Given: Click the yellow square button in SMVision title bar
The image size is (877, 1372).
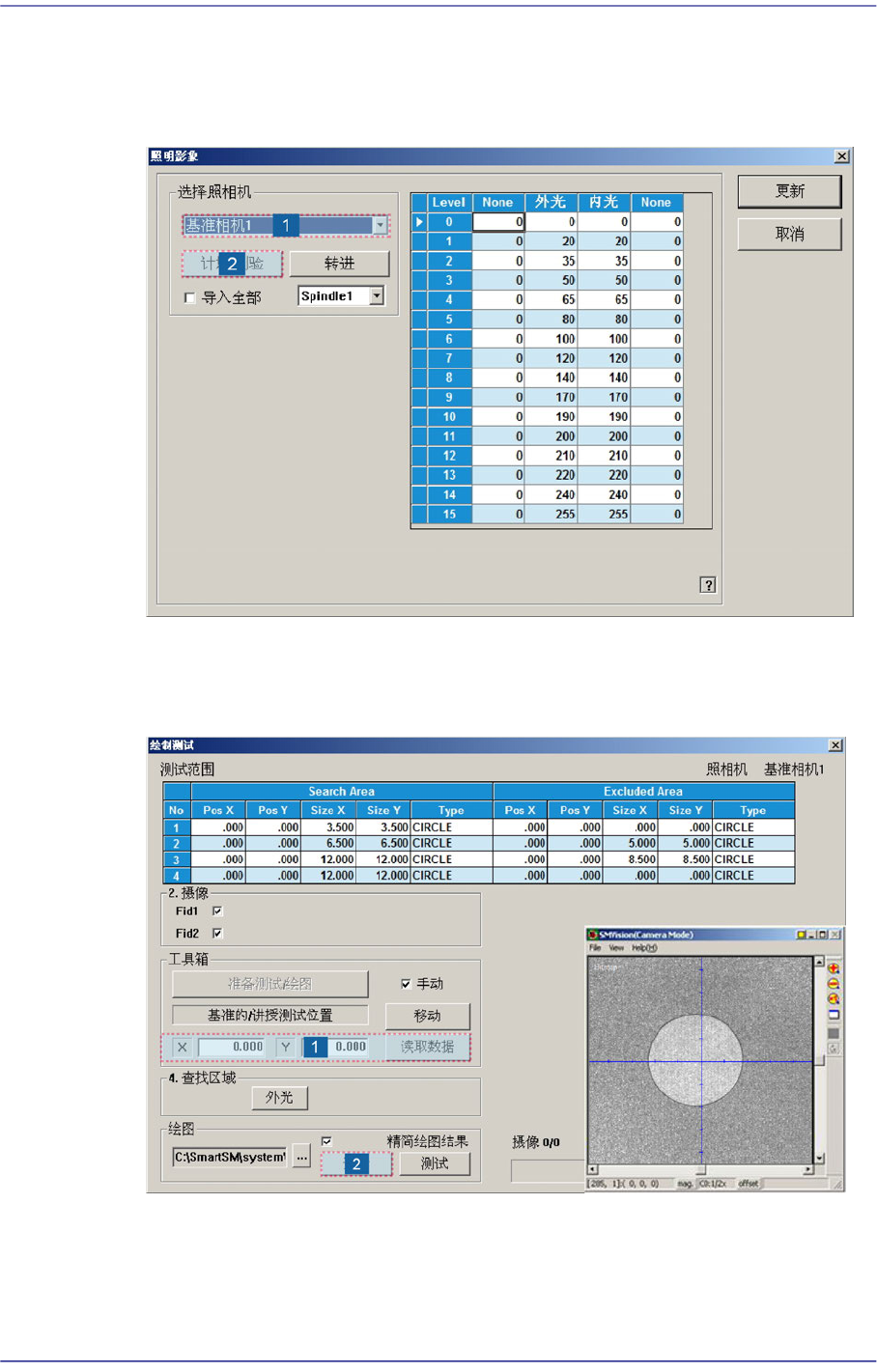Looking at the screenshot, I should click(801, 935).
